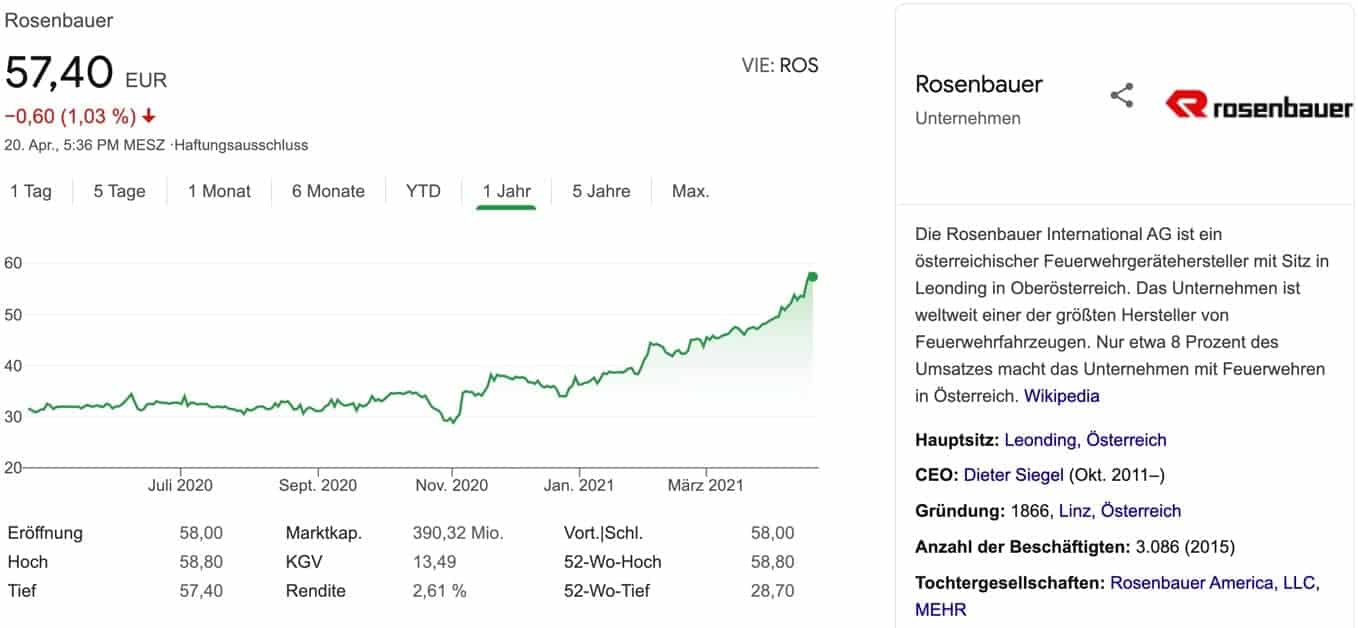Open the Haftungsausschluss disclaimer link

pyautogui.click(x=241, y=145)
